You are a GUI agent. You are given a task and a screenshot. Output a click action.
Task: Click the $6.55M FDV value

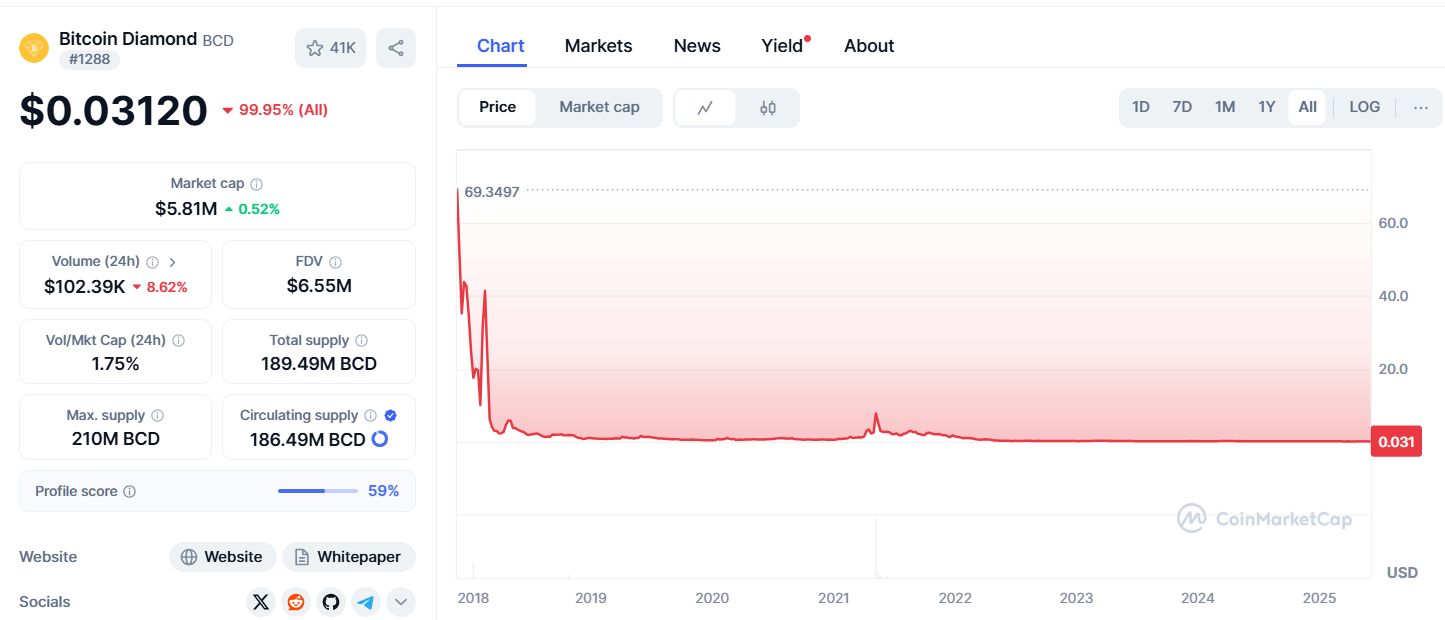319,286
